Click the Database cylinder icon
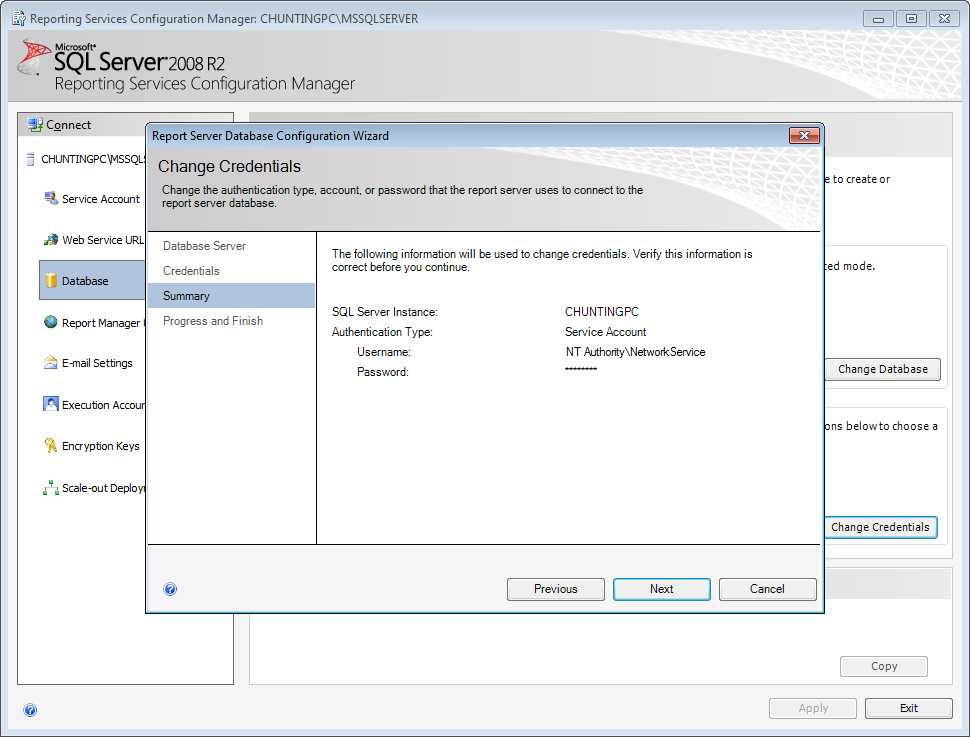This screenshot has height=737, width=970. (x=51, y=281)
